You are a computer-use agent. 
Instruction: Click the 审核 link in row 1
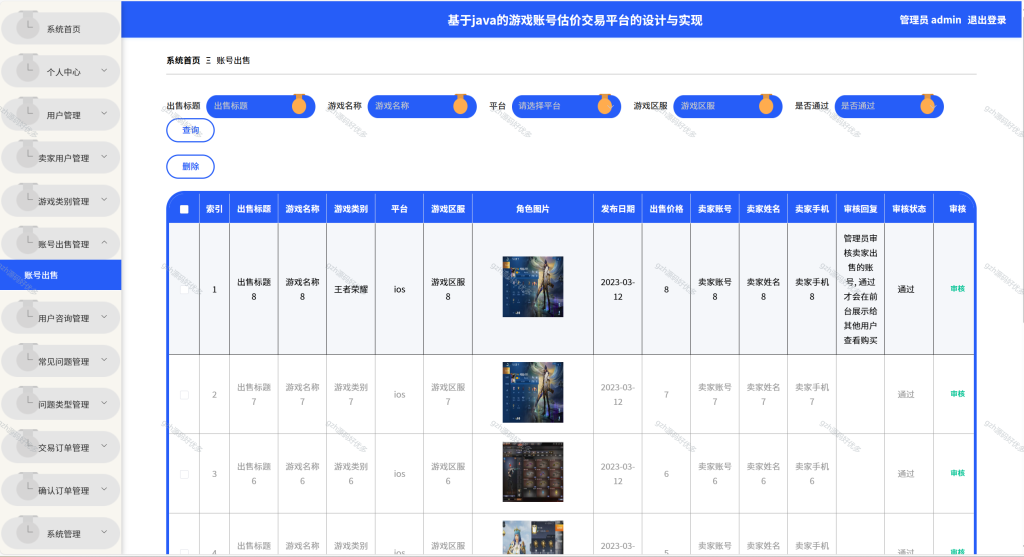click(957, 289)
